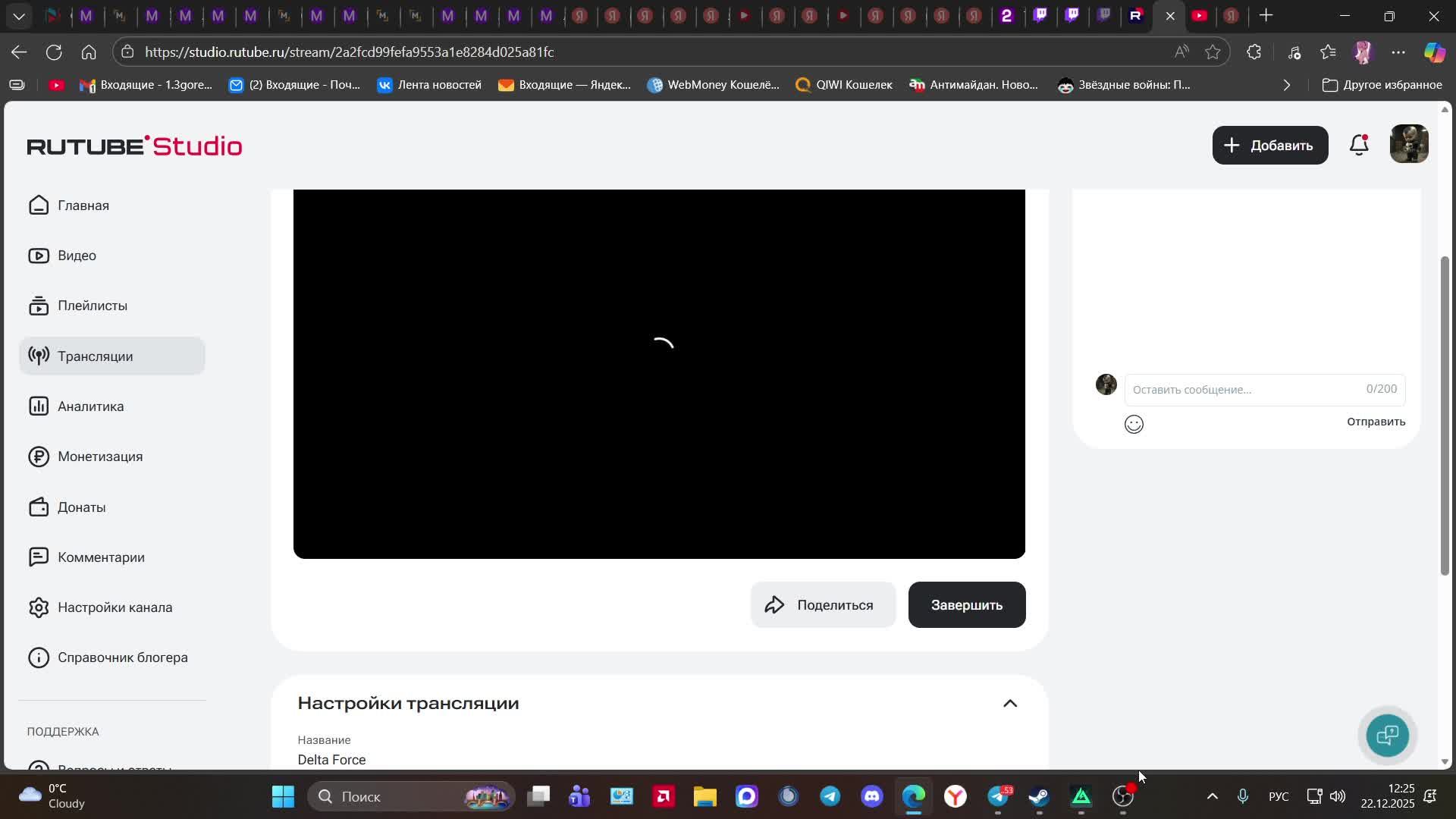Show hidden system tray icons
The height and width of the screenshot is (819, 1456).
pyautogui.click(x=1212, y=796)
